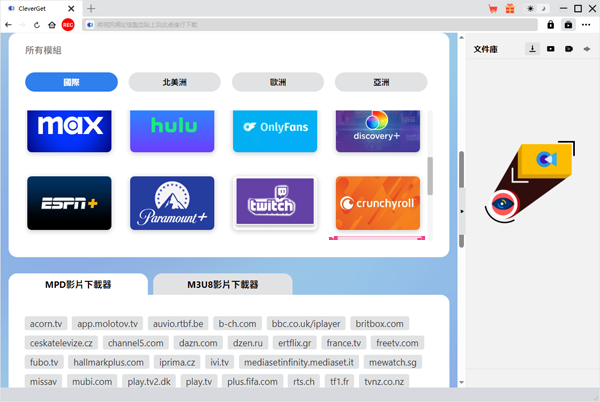The width and height of the screenshot is (600, 402).
Task: Reload the page with refresh icon
Action: (37, 25)
